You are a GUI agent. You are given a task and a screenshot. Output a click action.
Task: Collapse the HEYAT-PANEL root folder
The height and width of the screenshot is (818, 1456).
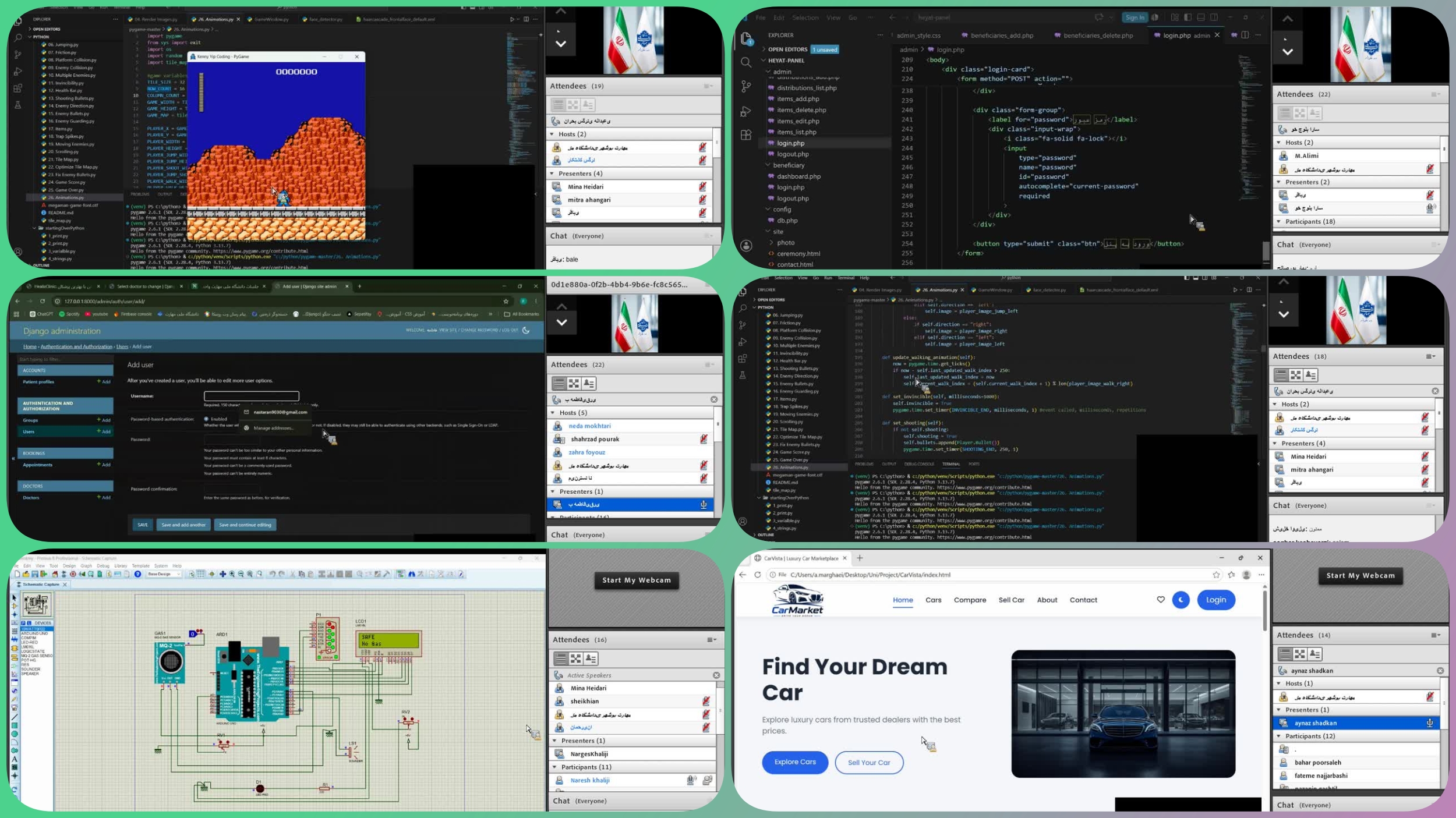764,61
